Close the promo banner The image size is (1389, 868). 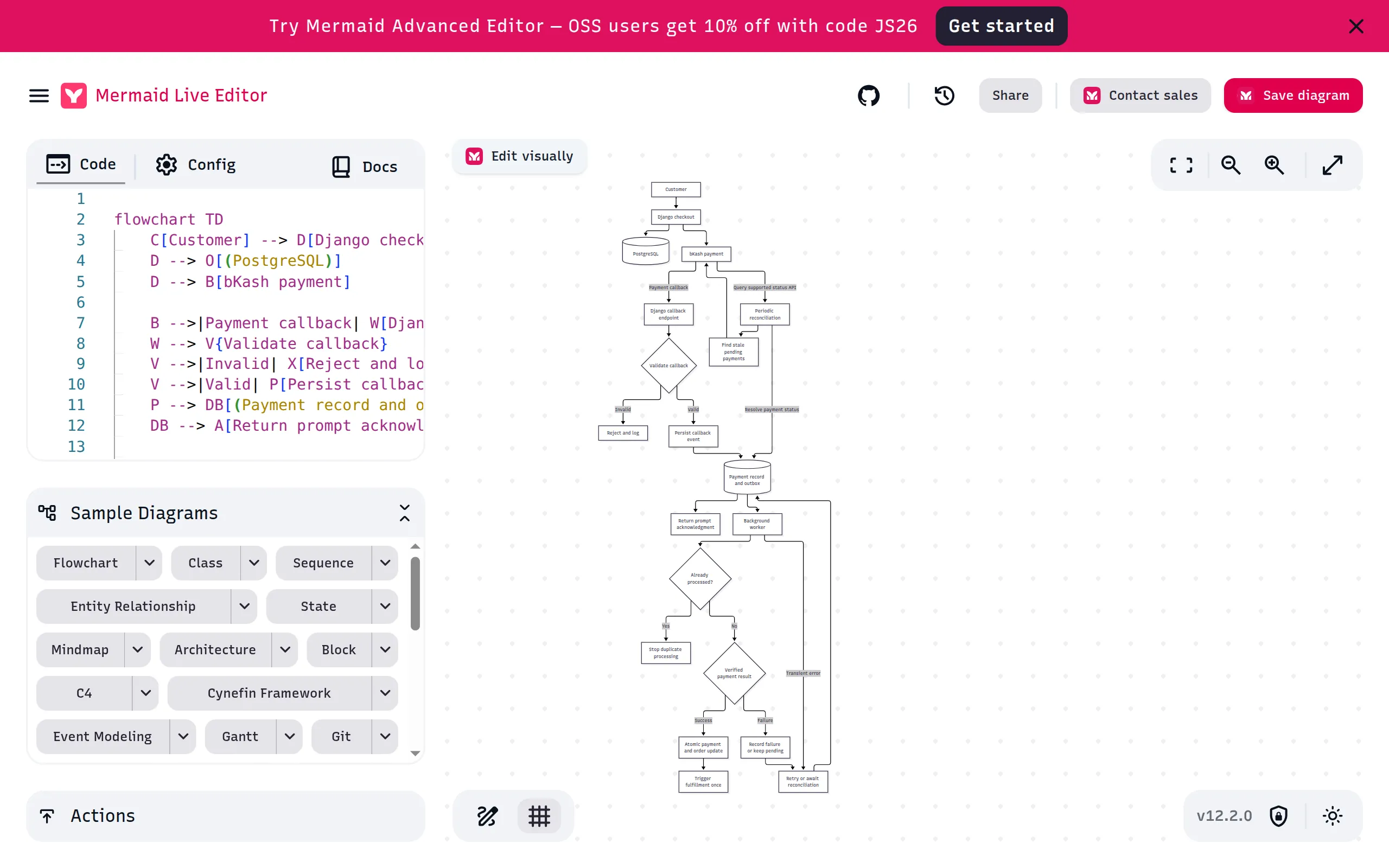(1356, 26)
